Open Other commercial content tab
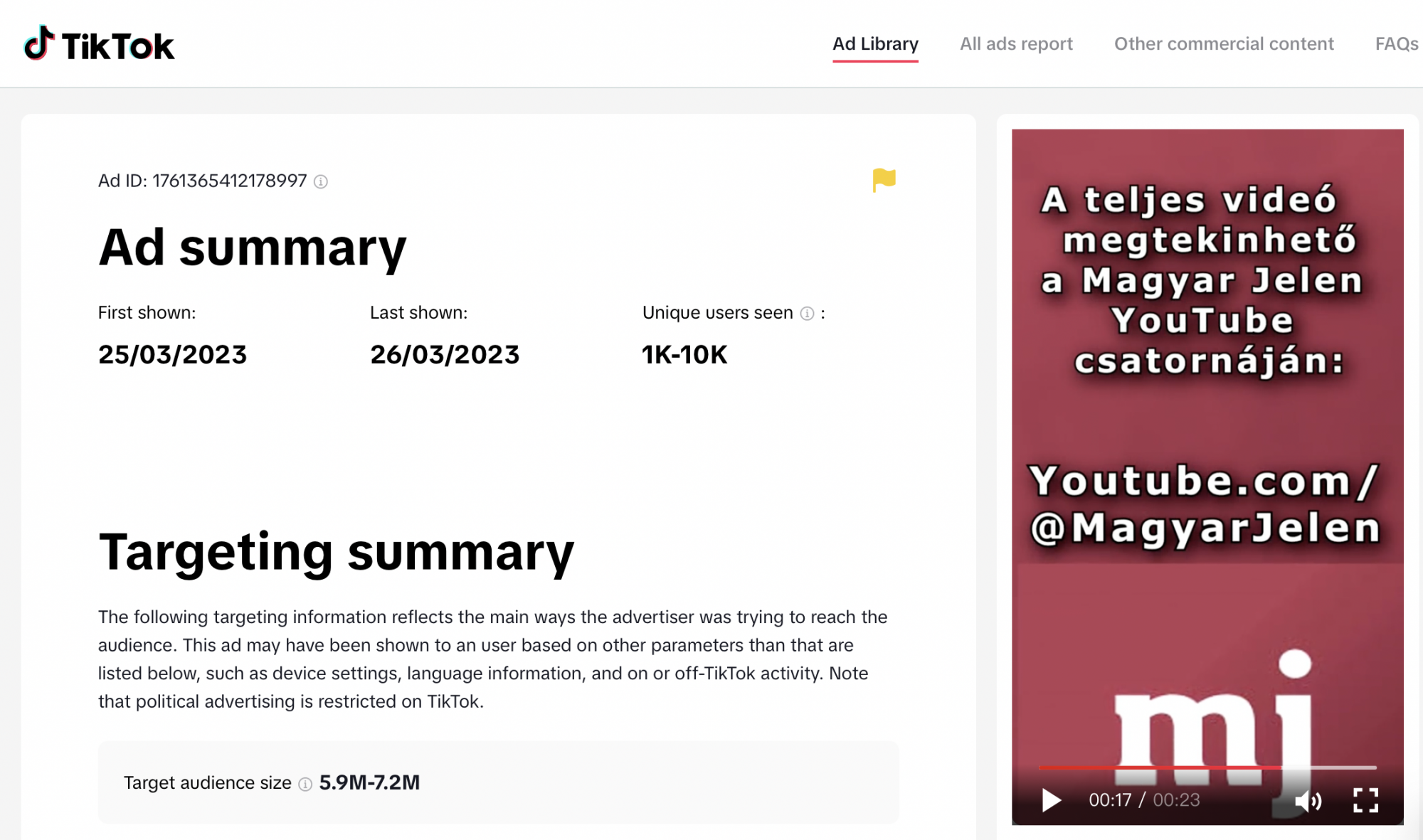Image resolution: width=1423 pixels, height=840 pixels. pyautogui.click(x=1224, y=44)
